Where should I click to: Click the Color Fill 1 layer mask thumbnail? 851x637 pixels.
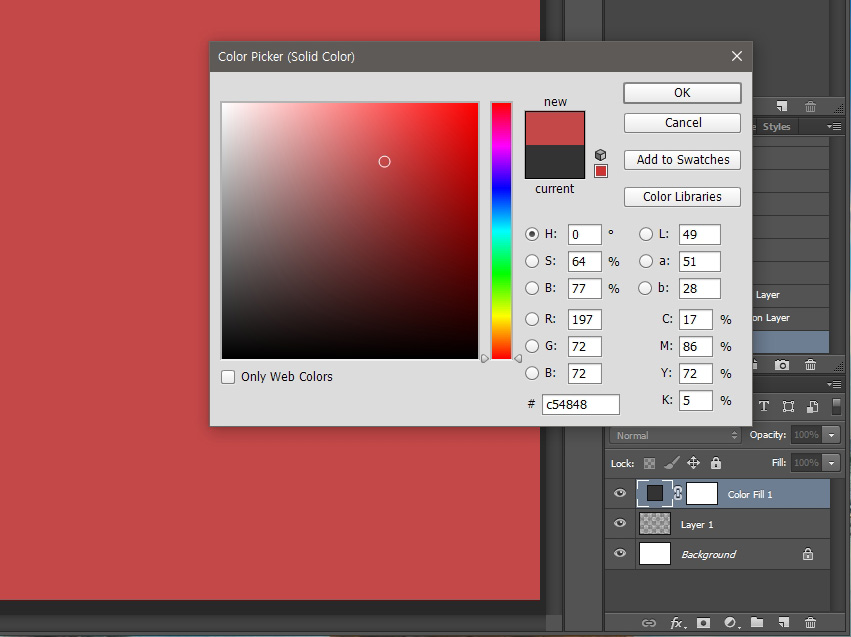tap(702, 494)
